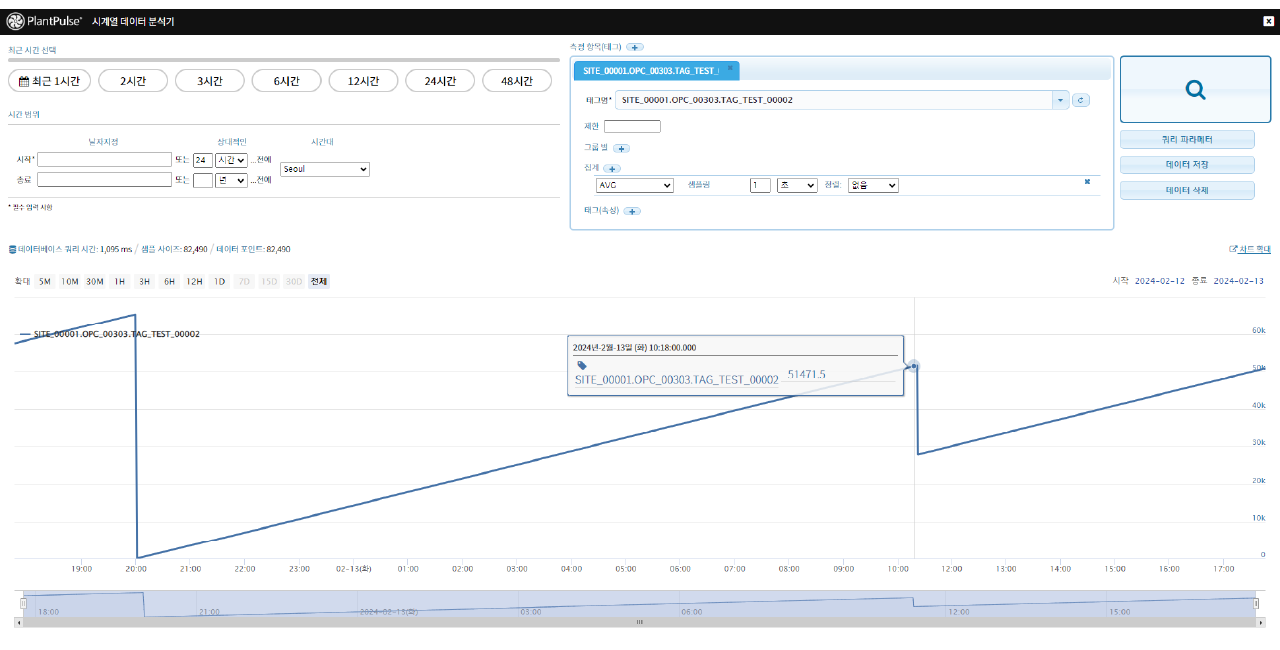Toggle the 1H zoom range button
The height and width of the screenshot is (650, 1280).
point(120,282)
